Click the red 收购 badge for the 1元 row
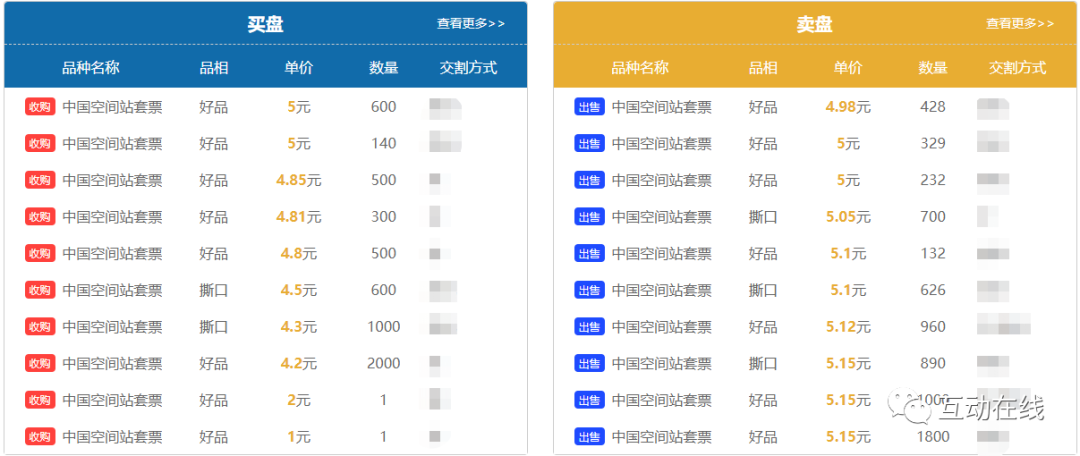 pos(39,437)
